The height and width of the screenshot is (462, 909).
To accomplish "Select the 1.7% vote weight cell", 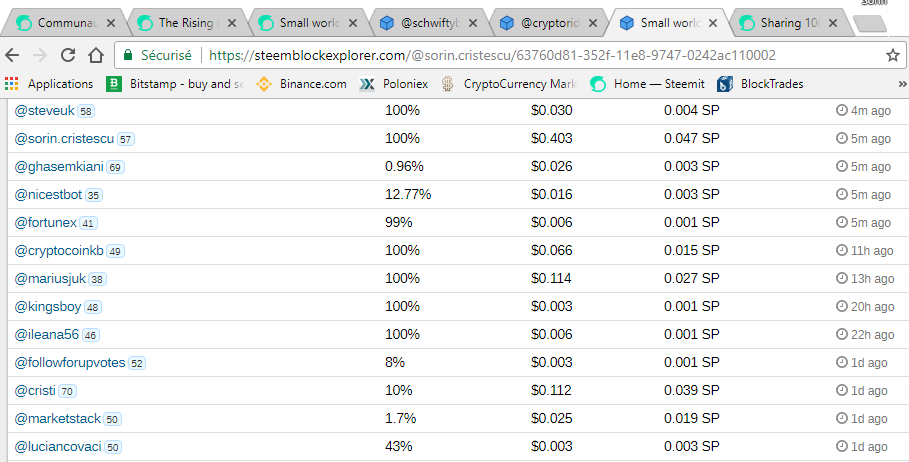I will coord(401,419).
